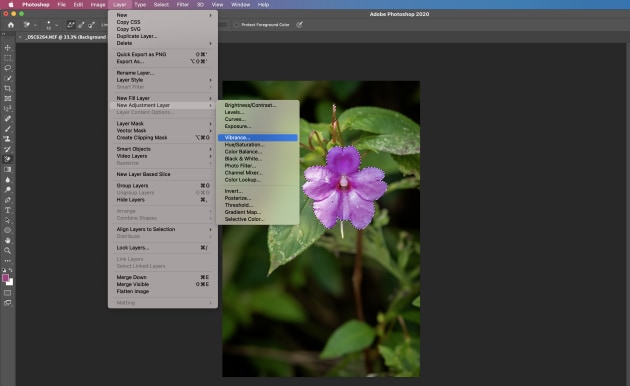Viewport: 630px width, 386px height.
Task: Expand the New submenu arrow
Action: [210, 15]
